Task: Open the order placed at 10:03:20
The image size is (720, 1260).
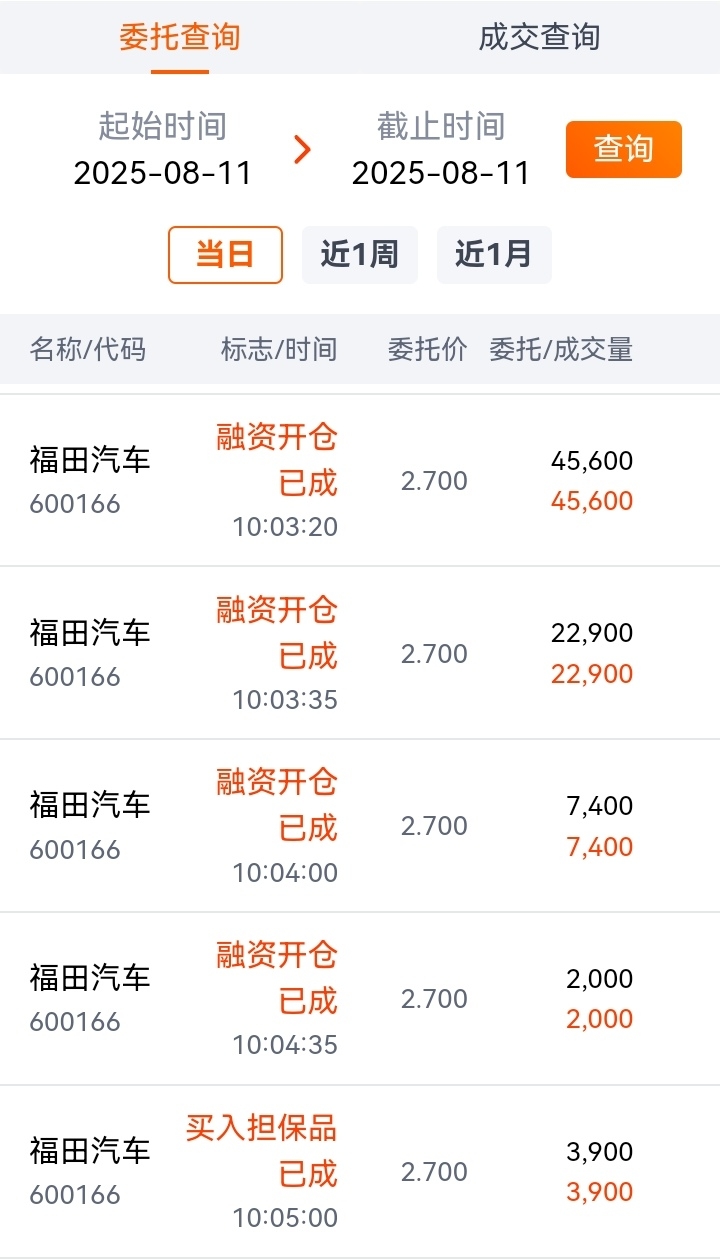Action: [360, 481]
